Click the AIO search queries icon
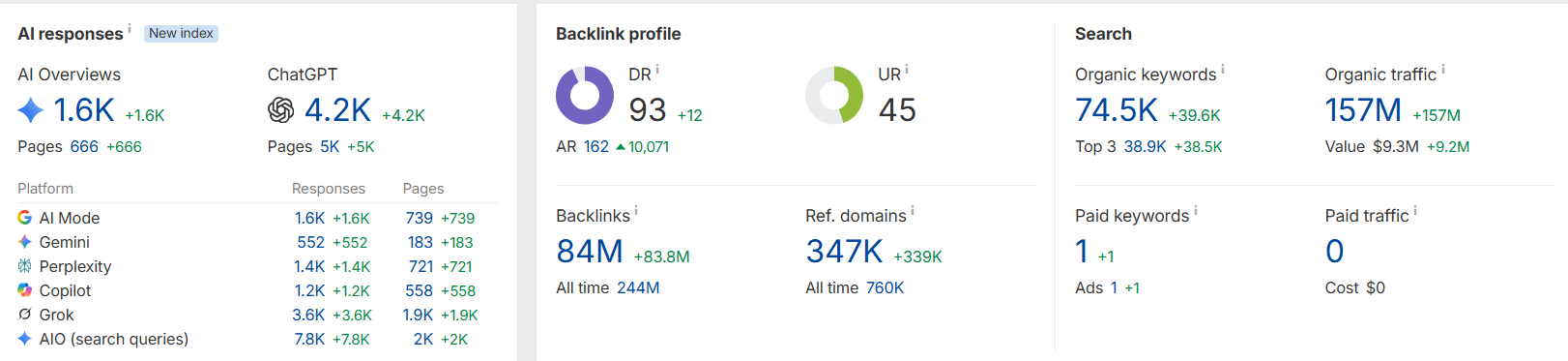Viewport: 1568px width, 361px height. 24,339
